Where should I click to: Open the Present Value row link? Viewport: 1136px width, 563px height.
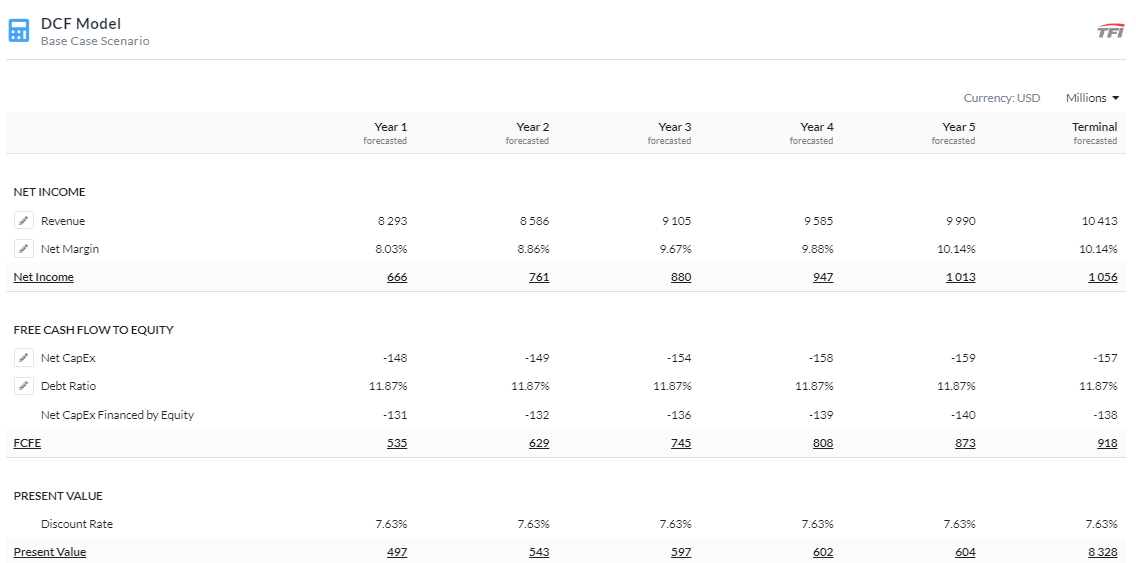click(x=50, y=552)
